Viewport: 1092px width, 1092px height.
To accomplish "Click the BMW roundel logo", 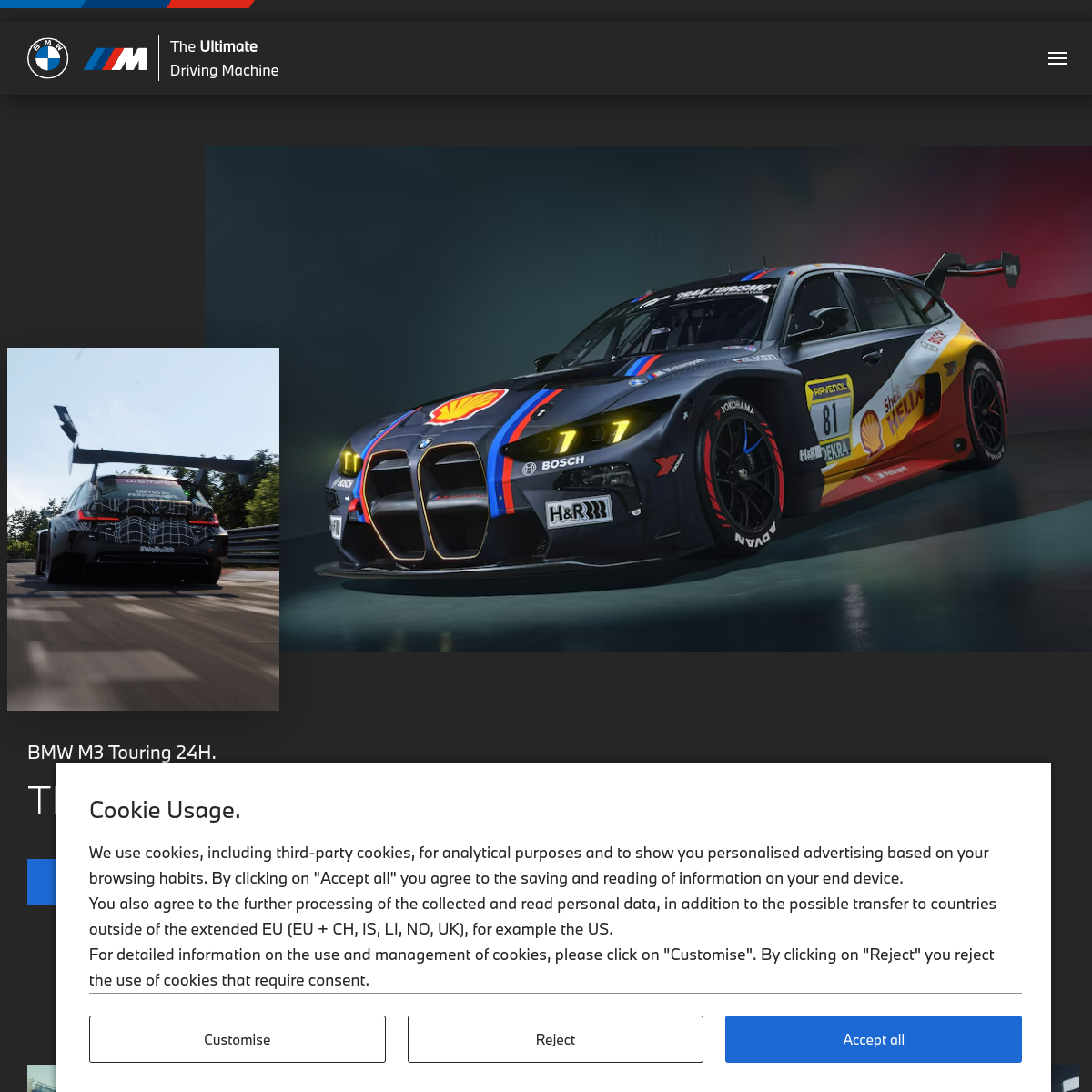I will coord(48,58).
